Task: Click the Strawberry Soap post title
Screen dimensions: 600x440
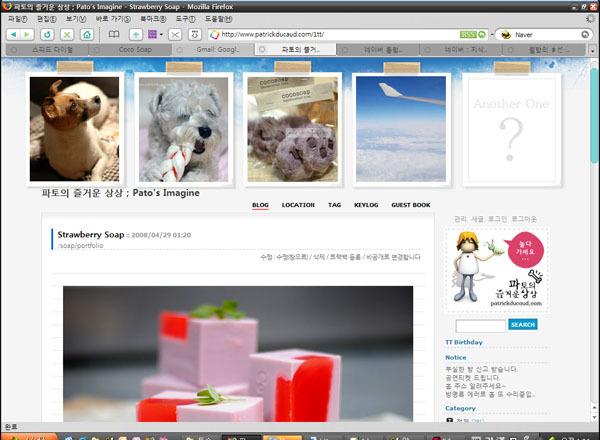Action: [x=91, y=235]
